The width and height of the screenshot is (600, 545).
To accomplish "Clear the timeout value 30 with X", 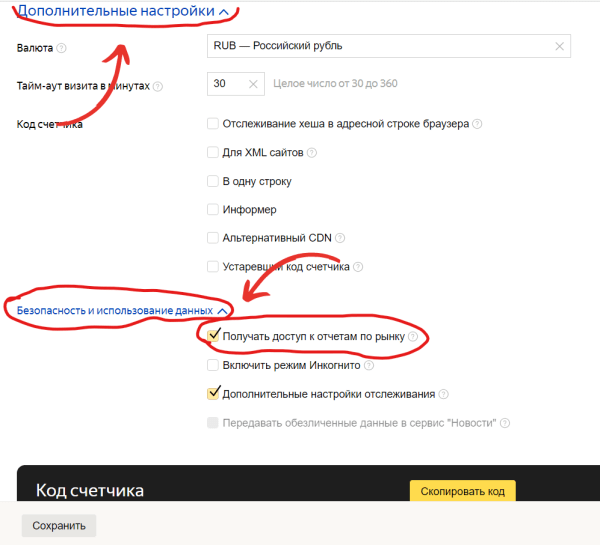I will click(252, 84).
